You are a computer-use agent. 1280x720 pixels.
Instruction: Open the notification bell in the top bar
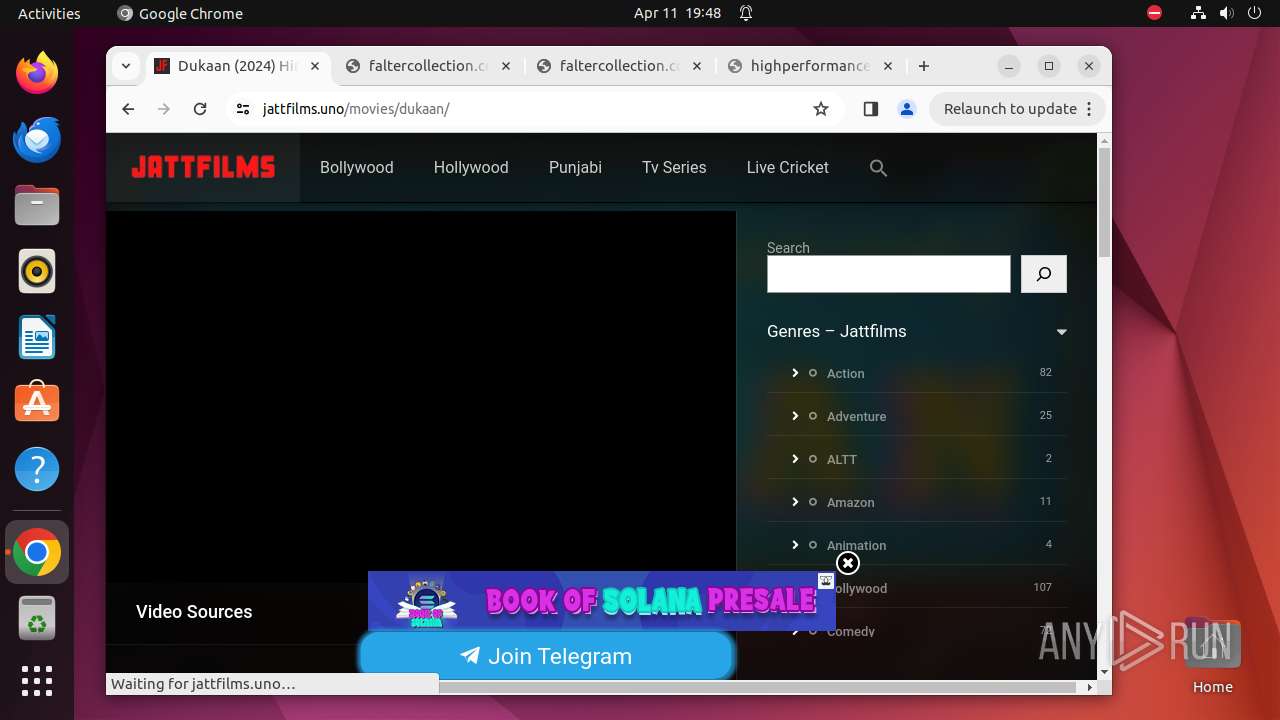[x=746, y=13]
